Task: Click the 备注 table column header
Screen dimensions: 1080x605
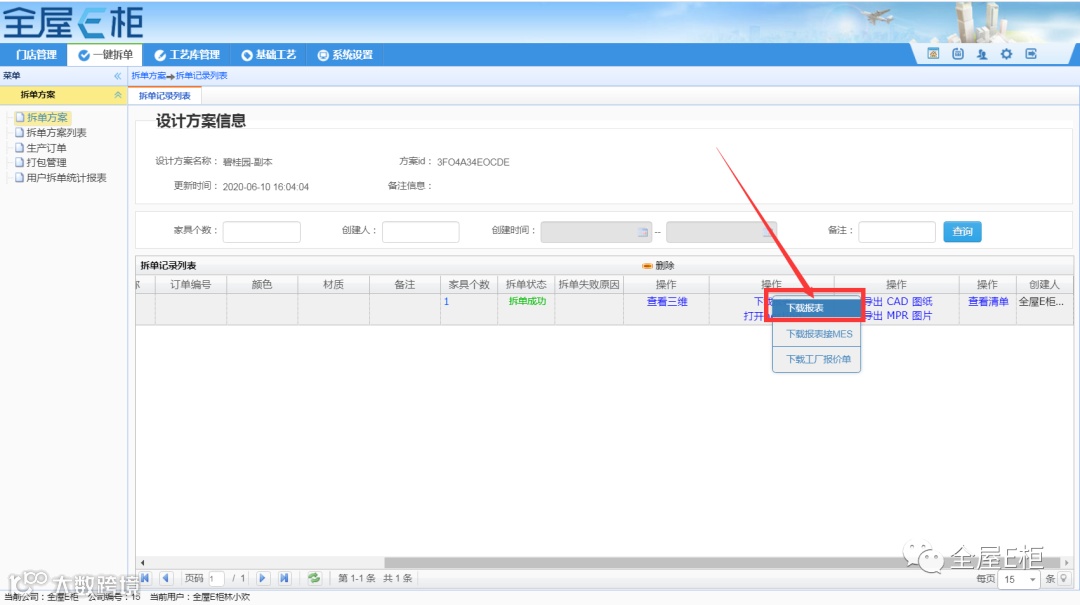Action: coord(405,284)
